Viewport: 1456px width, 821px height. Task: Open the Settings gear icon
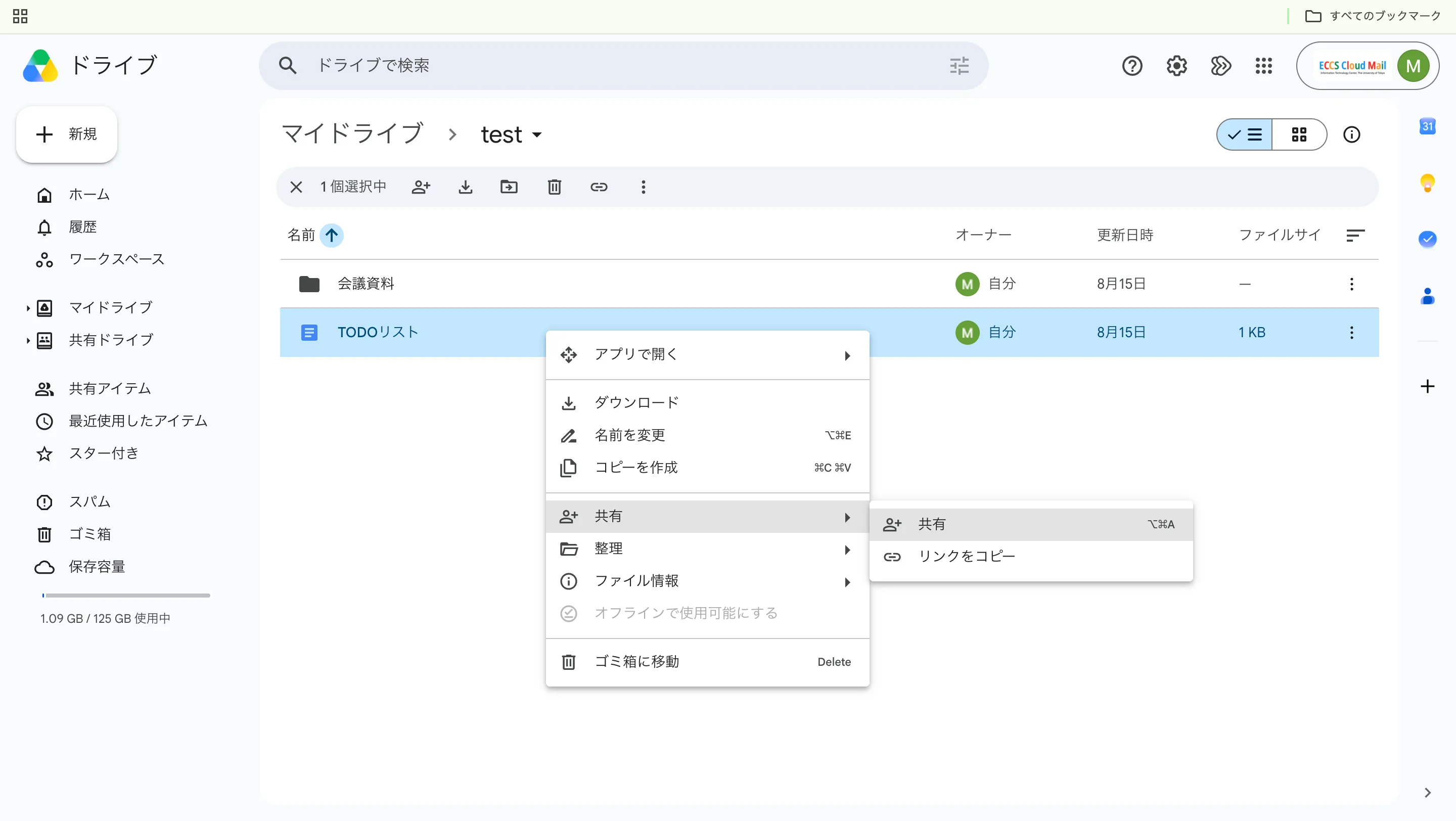click(1177, 66)
